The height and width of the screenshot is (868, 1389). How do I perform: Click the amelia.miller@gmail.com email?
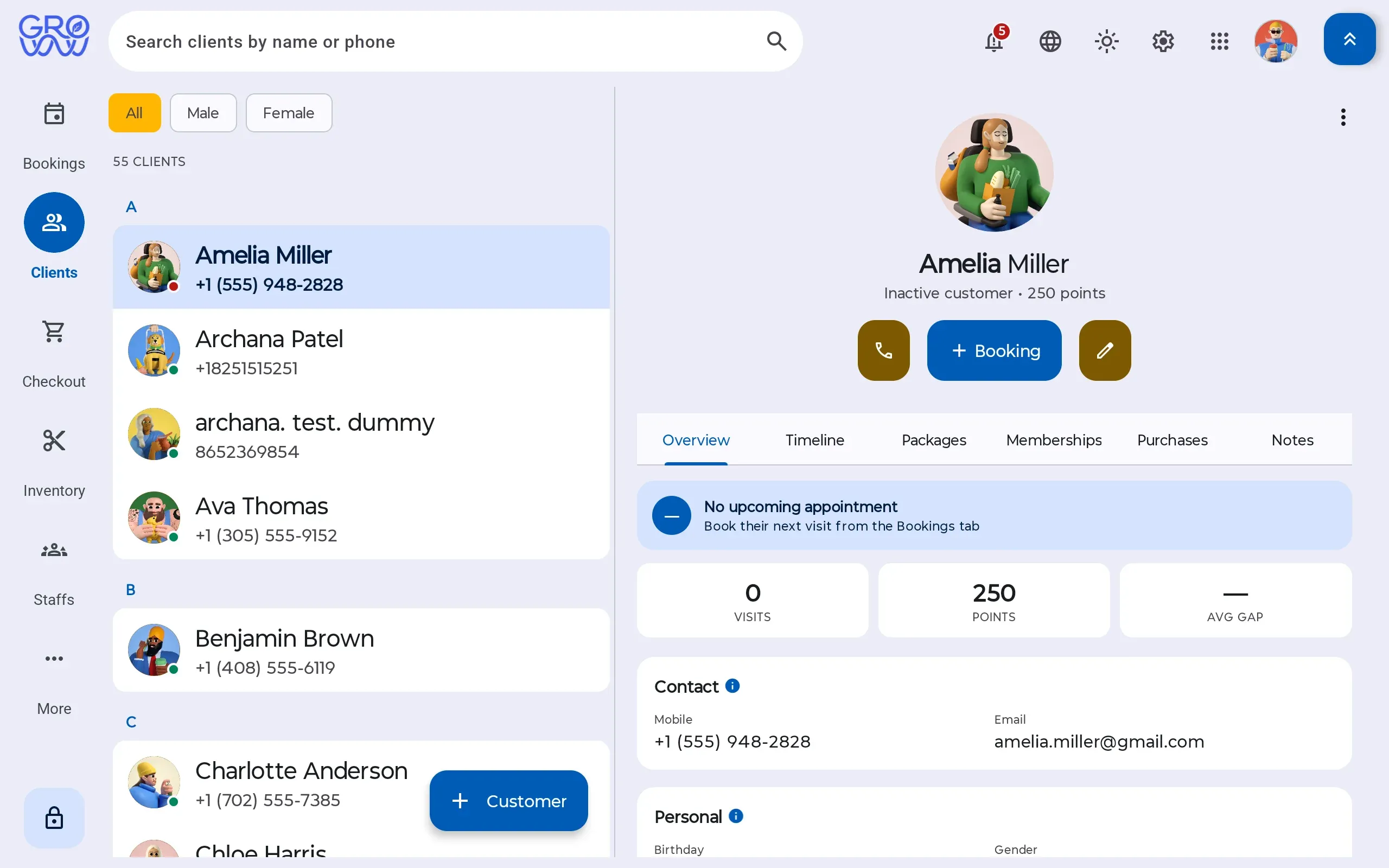1099,742
